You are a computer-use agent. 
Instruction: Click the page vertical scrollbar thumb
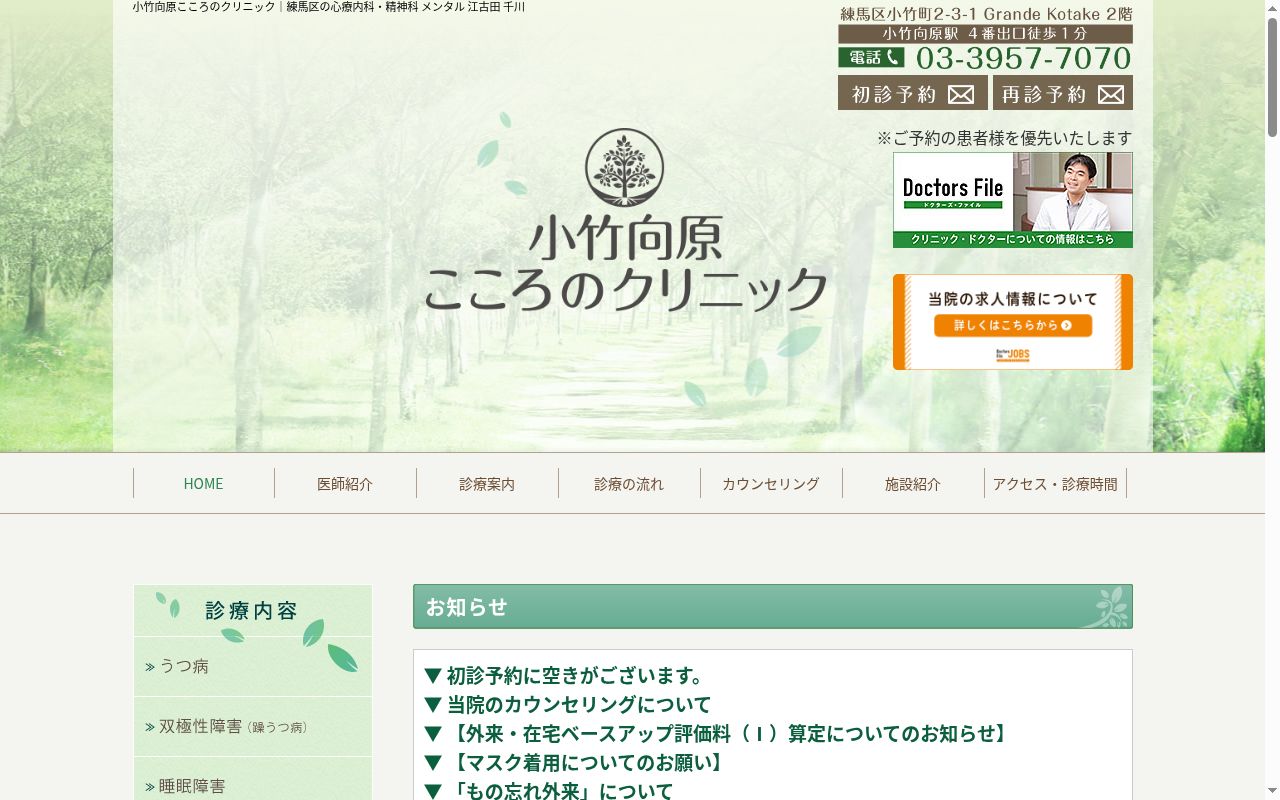coord(1272,75)
